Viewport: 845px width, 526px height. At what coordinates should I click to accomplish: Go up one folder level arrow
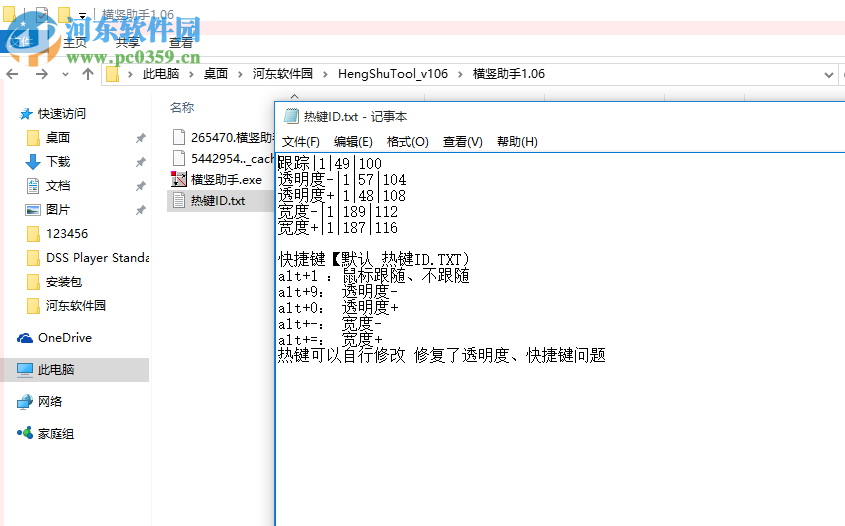tap(88, 74)
